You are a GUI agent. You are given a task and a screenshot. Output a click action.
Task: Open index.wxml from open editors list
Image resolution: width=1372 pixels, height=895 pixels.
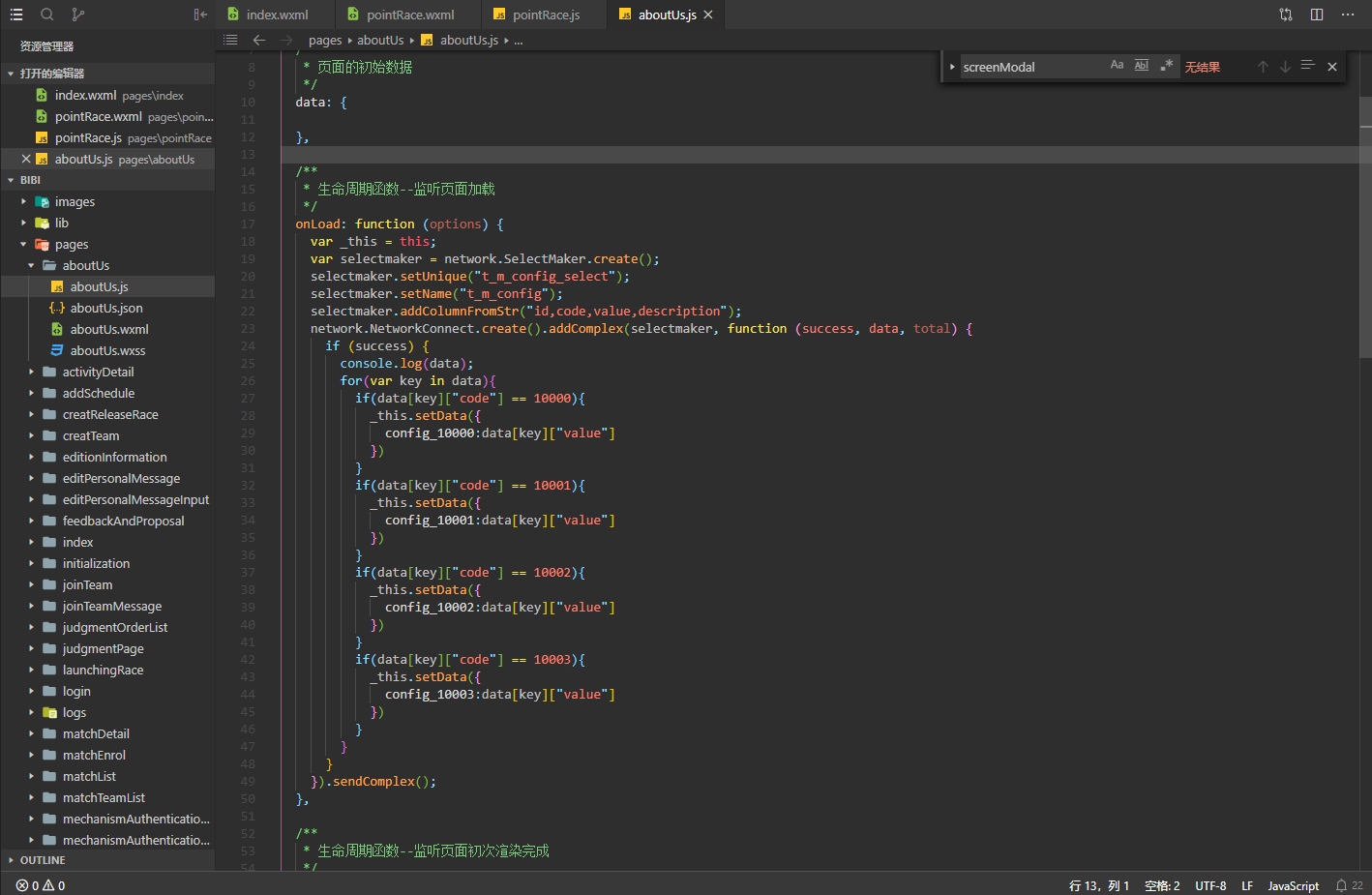coord(106,95)
